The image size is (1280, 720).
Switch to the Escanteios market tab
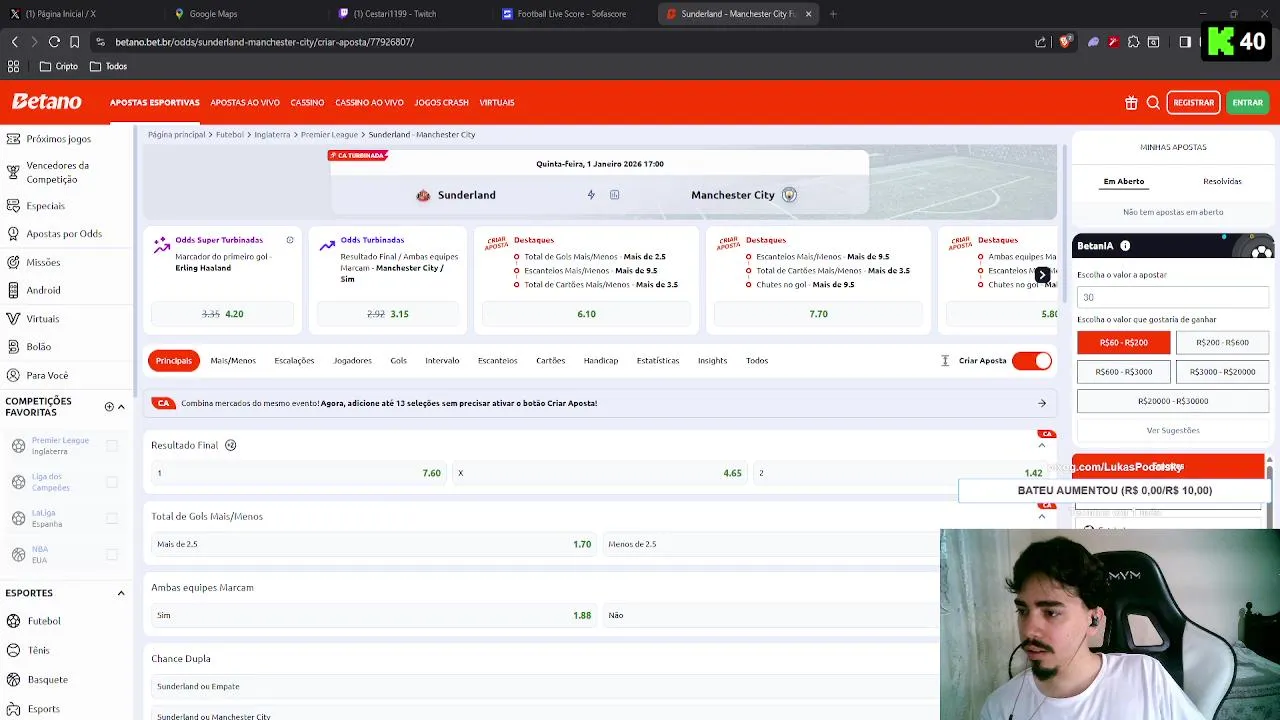click(497, 361)
